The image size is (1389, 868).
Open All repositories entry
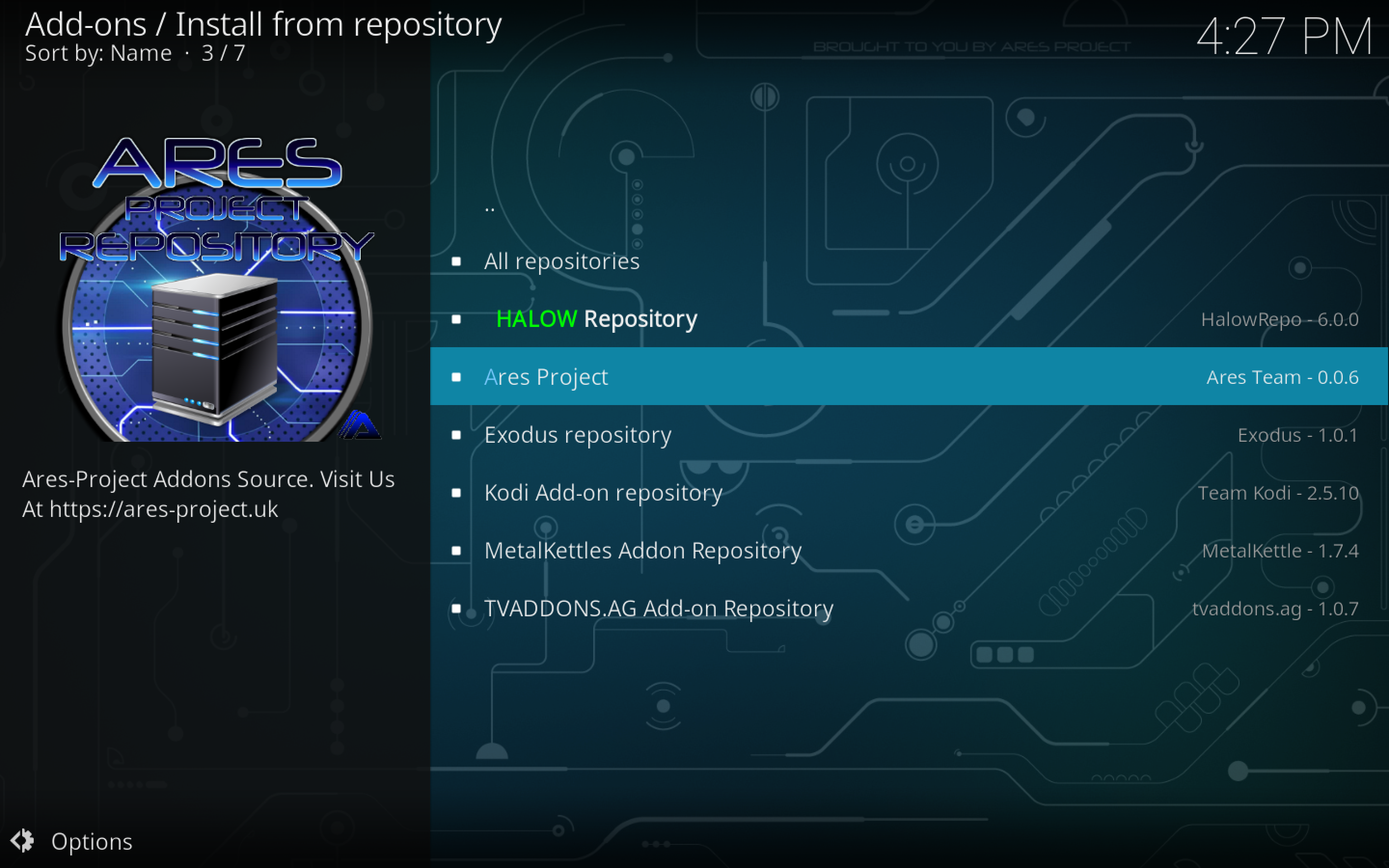tap(909, 261)
